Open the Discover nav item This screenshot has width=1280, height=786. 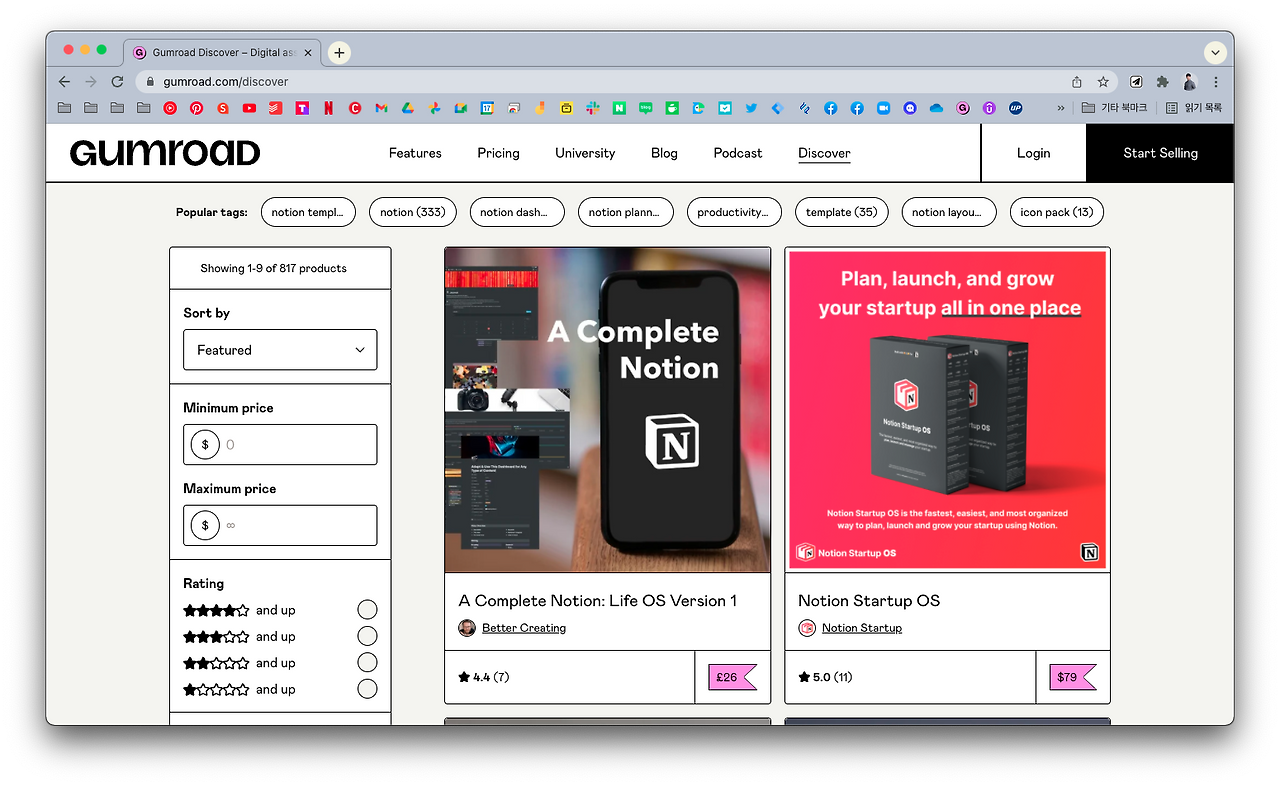[x=824, y=153]
